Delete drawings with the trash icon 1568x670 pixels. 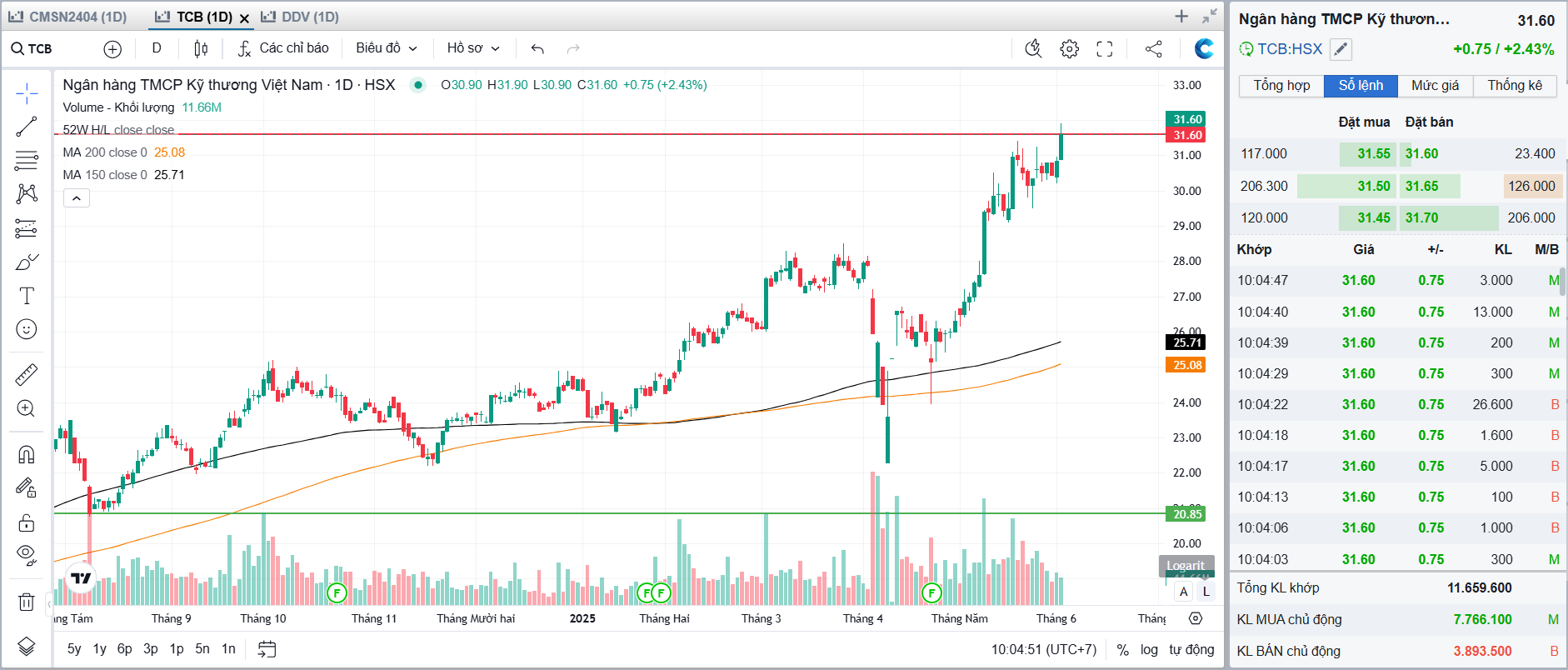point(26,601)
